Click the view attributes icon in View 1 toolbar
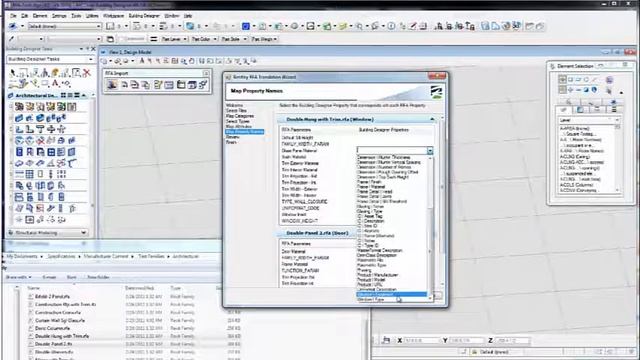640x360 pixels. click(x=105, y=61)
